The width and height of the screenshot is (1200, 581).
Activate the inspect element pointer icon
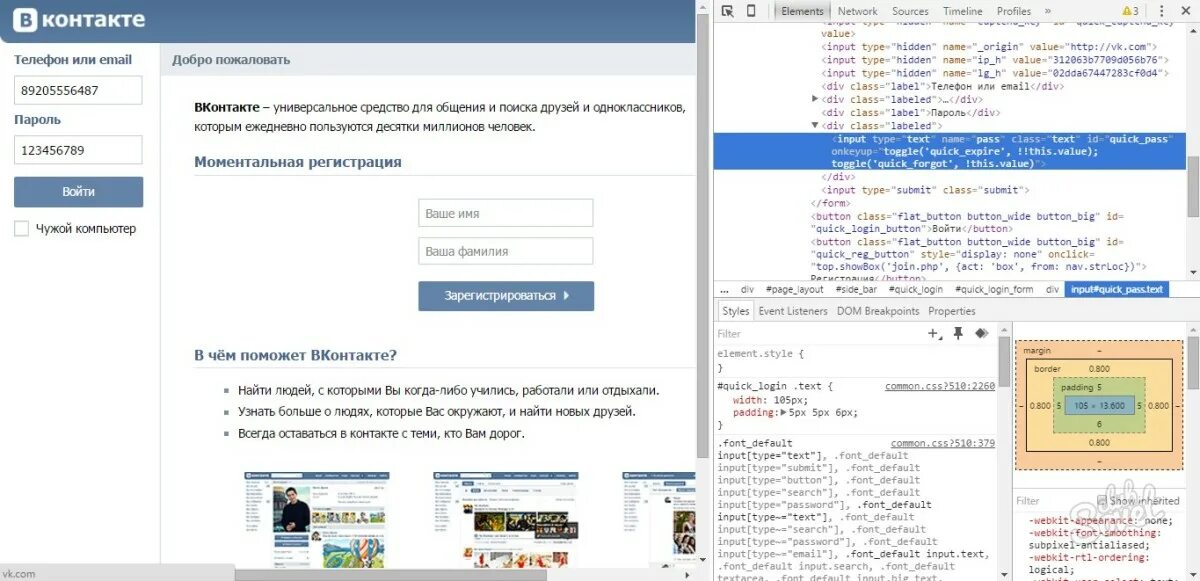[x=728, y=11]
